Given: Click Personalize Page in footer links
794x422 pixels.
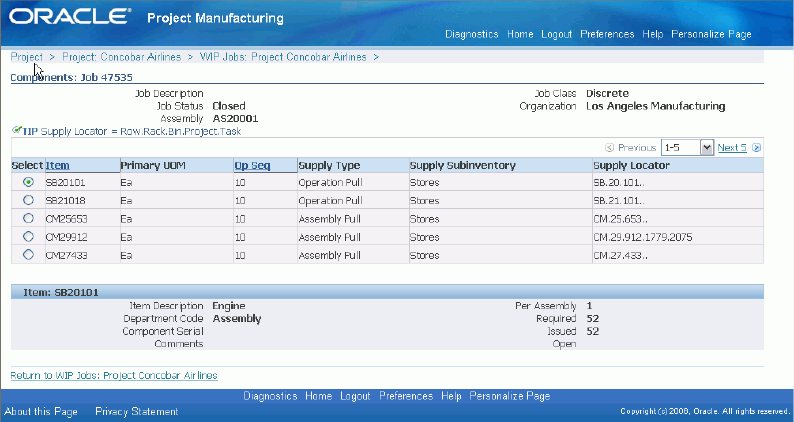Looking at the screenshot, I should 510,396.
